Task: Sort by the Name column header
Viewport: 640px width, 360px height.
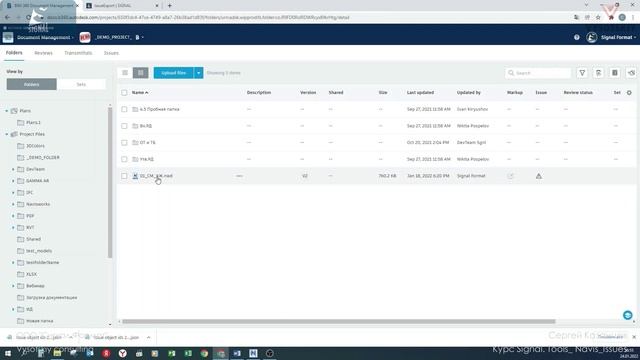Action: 140,93
